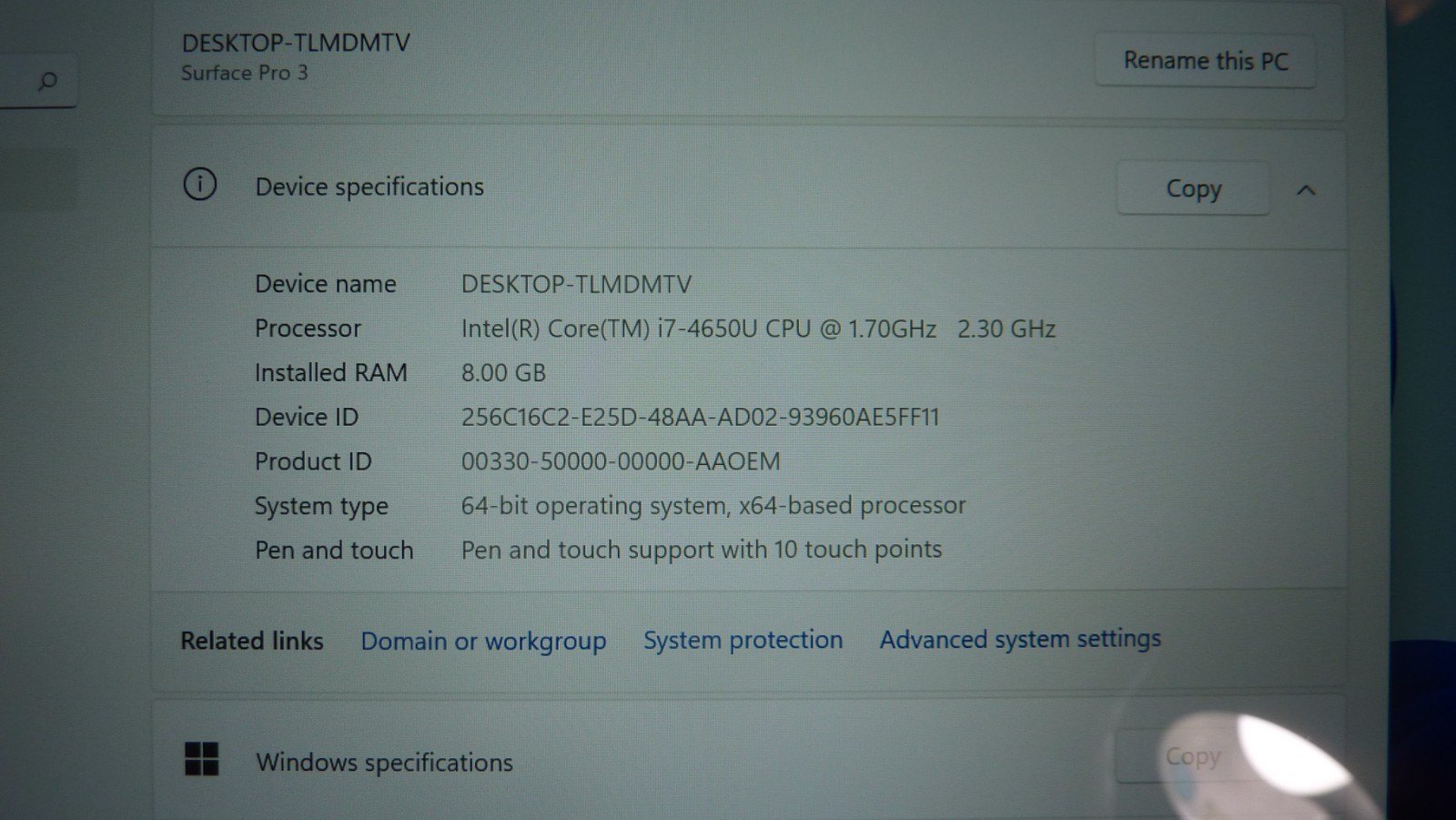Click the Device specifications heading
This screenshot has height=820, width=1456.
pos(369,187)
